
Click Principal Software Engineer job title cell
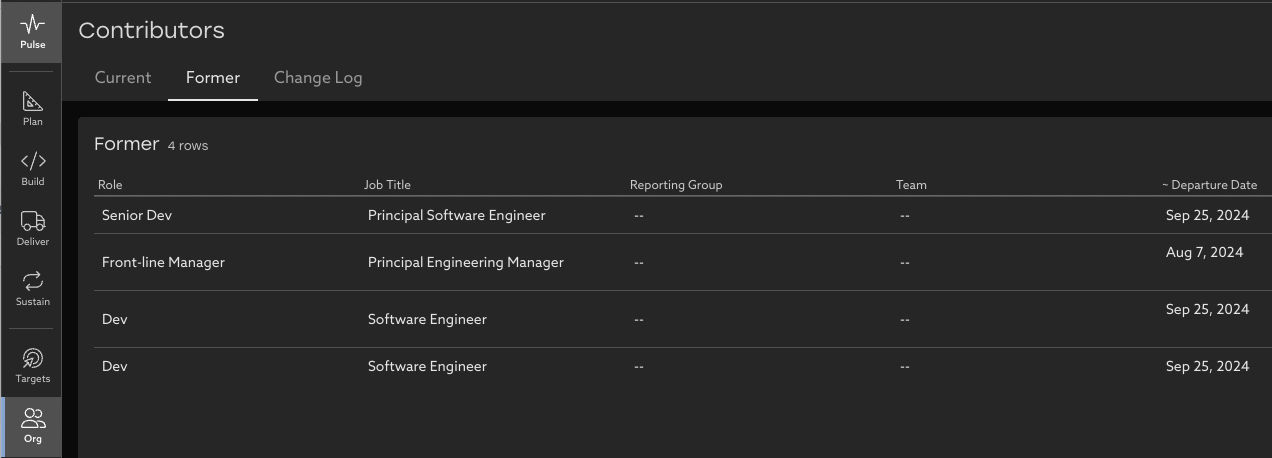tap(457, 215)
